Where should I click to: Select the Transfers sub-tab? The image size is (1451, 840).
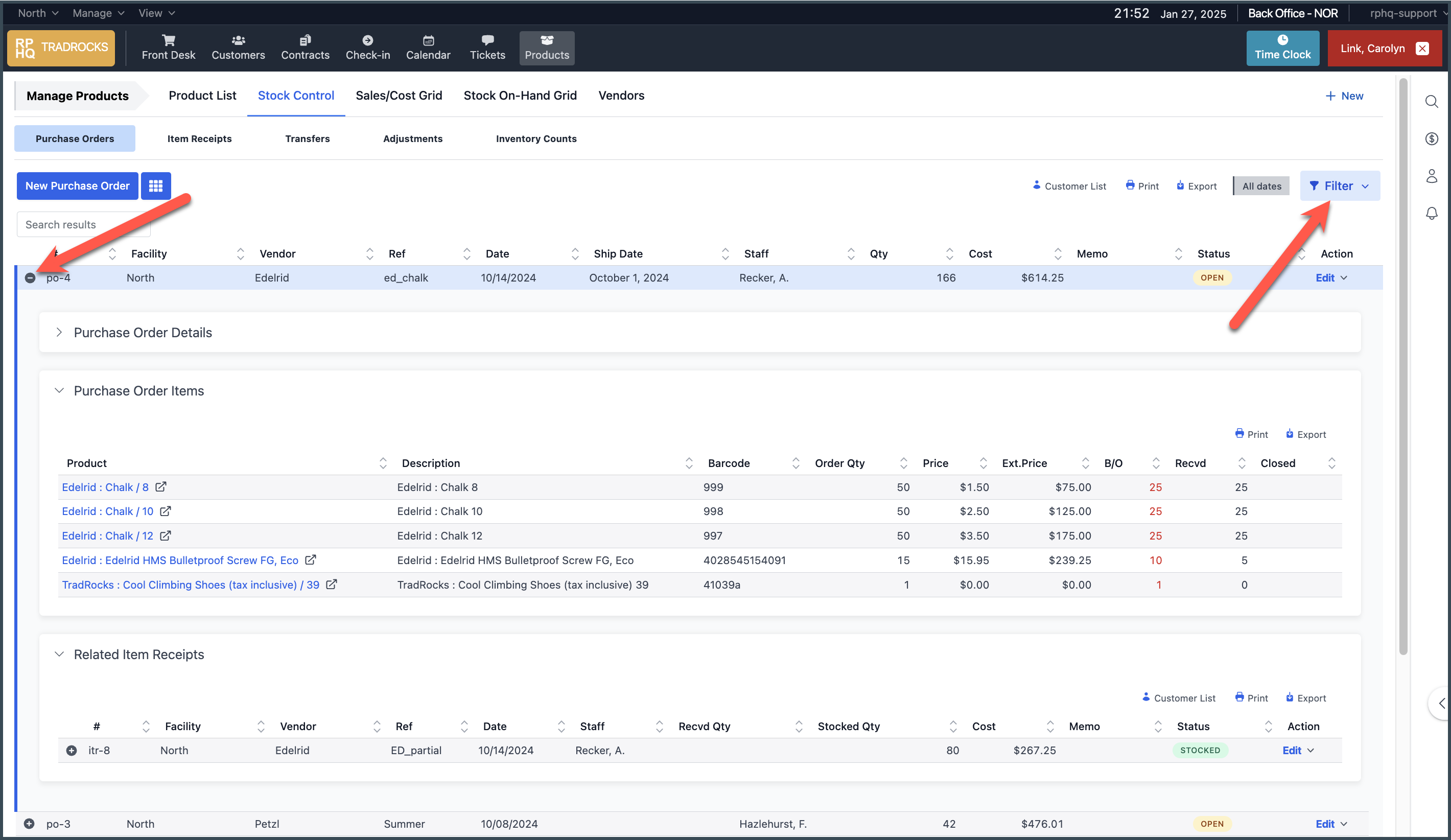pos(308,138)
